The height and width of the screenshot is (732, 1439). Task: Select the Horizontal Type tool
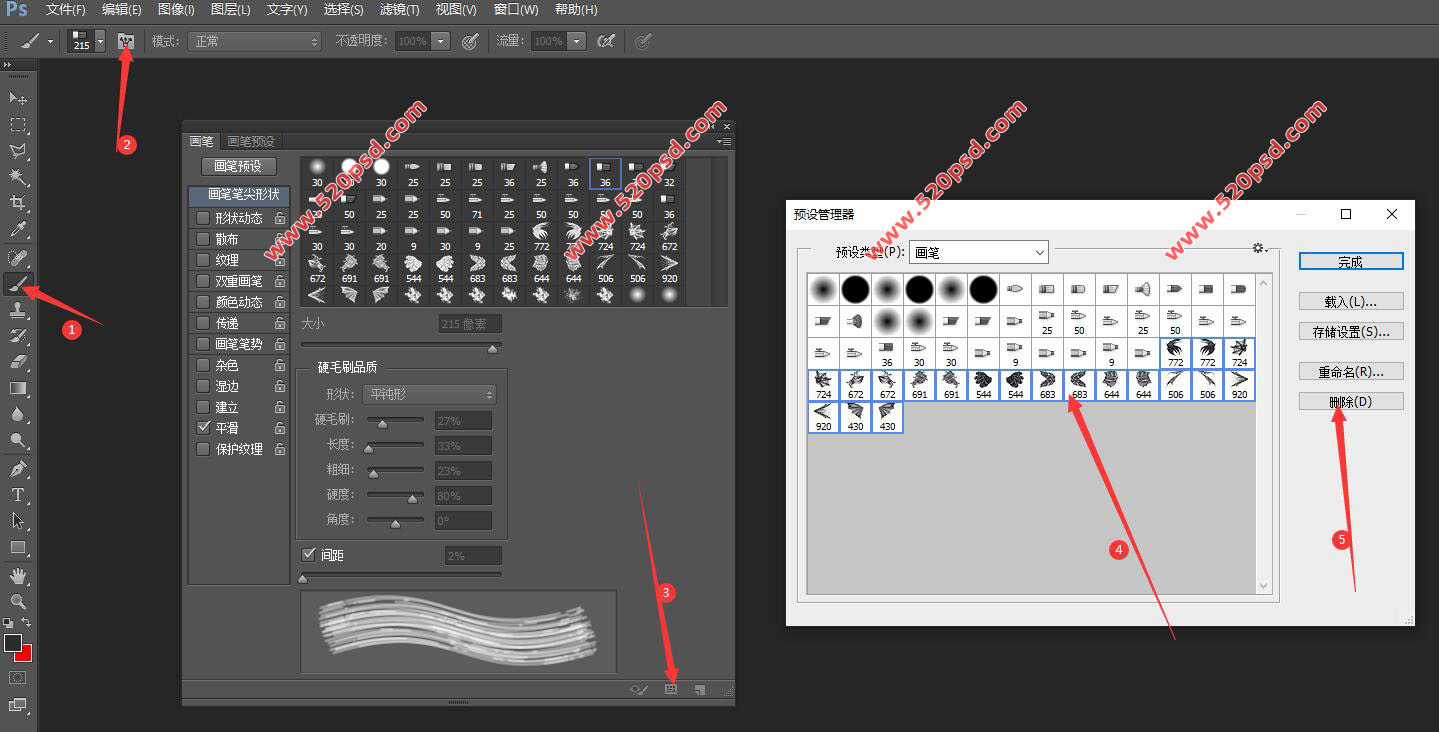click(18, 494)
